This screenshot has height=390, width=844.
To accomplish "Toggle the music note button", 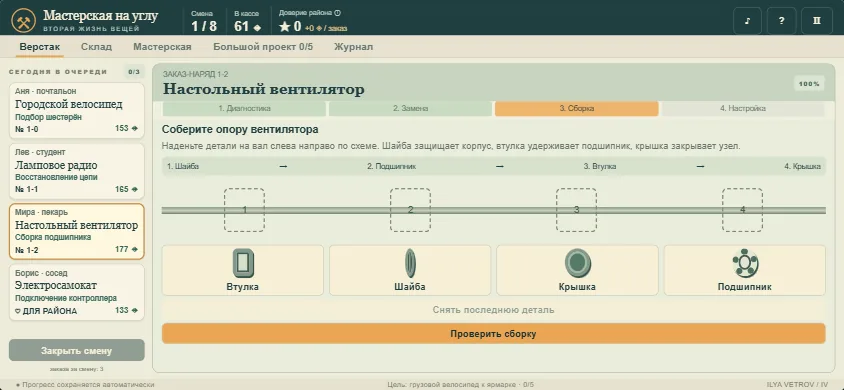I will (x=748, y=21).
